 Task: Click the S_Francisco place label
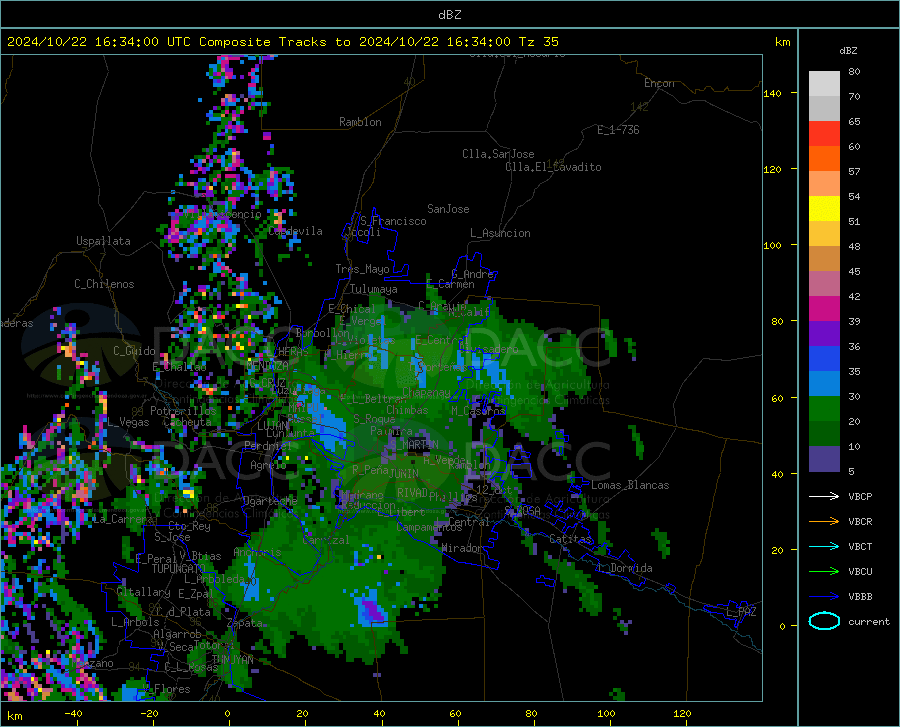[393, 221]
